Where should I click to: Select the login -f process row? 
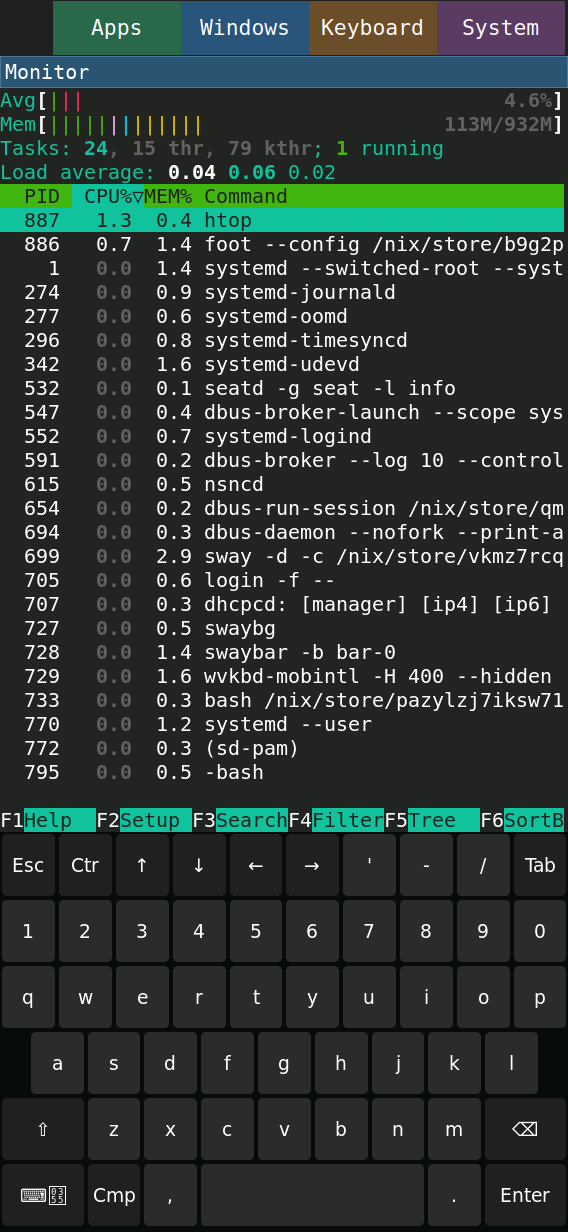[x=282, y=580]
